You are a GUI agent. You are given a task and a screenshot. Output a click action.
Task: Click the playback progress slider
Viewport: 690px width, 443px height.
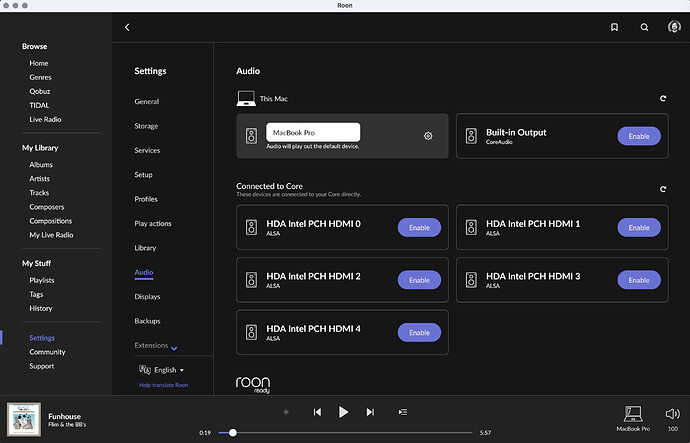tap(345, 432)
